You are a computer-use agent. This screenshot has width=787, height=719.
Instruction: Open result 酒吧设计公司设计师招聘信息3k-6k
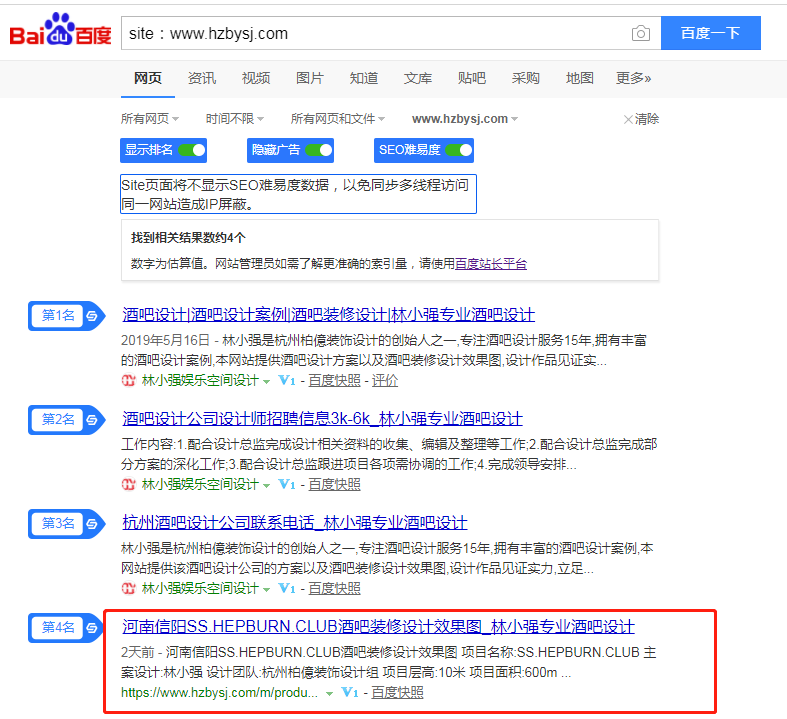(x=322, y=419)
